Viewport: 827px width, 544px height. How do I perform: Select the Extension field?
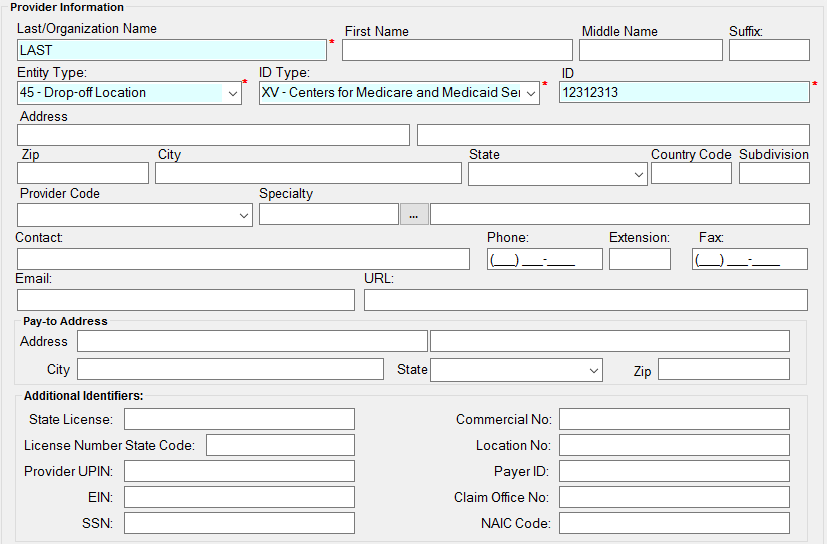point(640,259)
